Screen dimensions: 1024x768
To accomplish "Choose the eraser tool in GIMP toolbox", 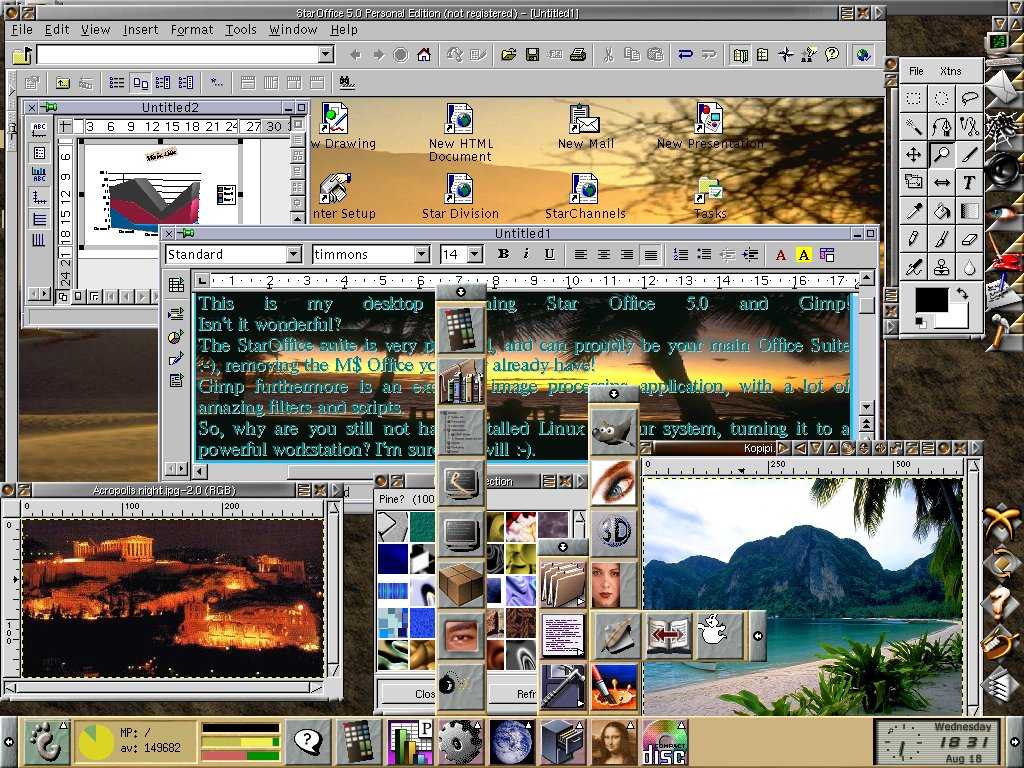I will click(x=969, y=238).
